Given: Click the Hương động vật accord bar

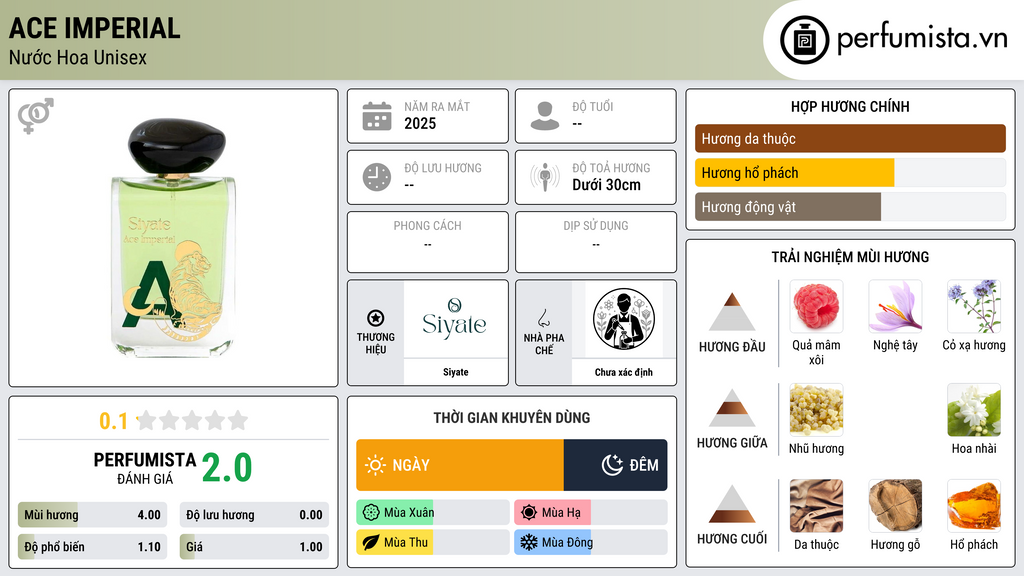Looking at the screenshot, I should coord(850,207).
